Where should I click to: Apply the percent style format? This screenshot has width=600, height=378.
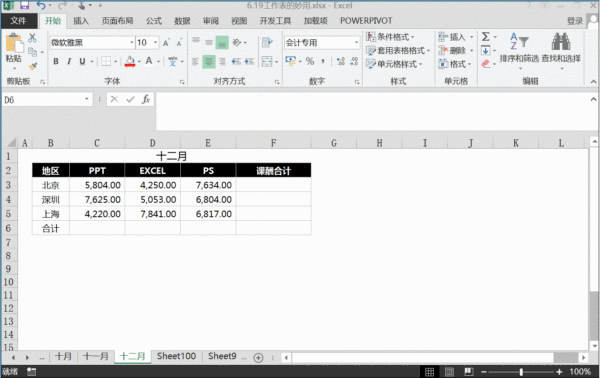pos(310,61)
